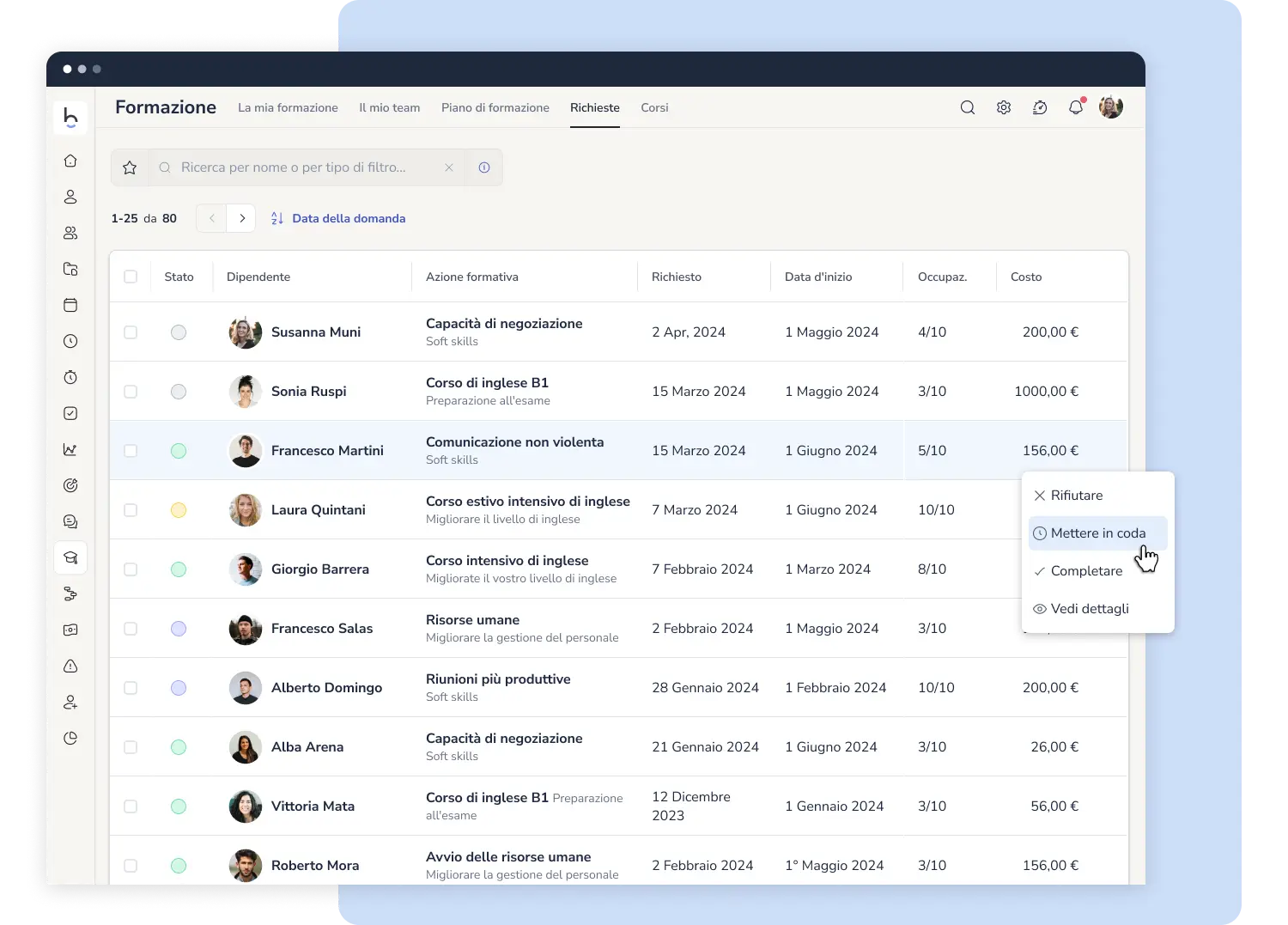Switch to the Il mio team tab

[x=390, y=107]
